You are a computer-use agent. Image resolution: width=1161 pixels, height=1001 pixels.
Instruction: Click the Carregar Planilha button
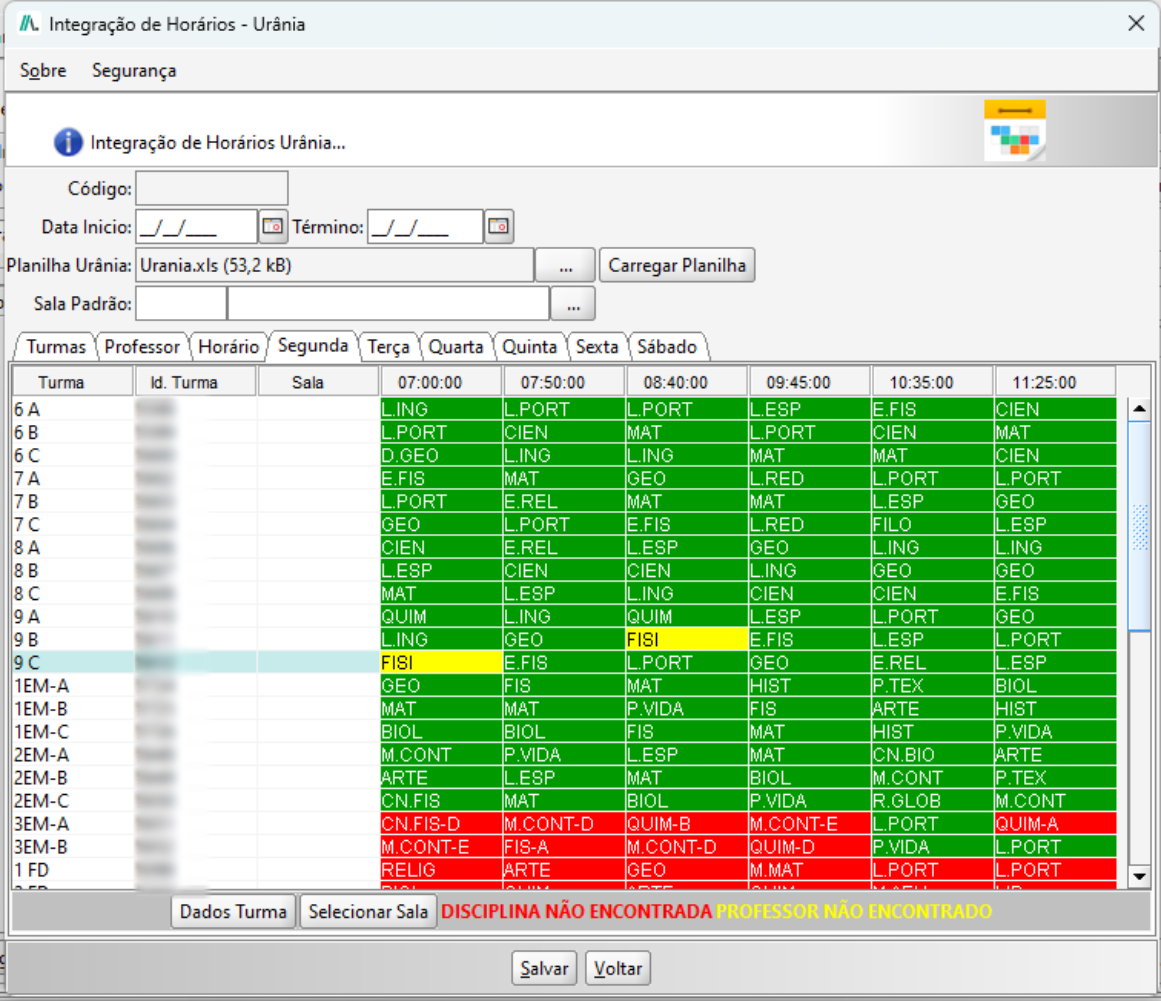677,266
